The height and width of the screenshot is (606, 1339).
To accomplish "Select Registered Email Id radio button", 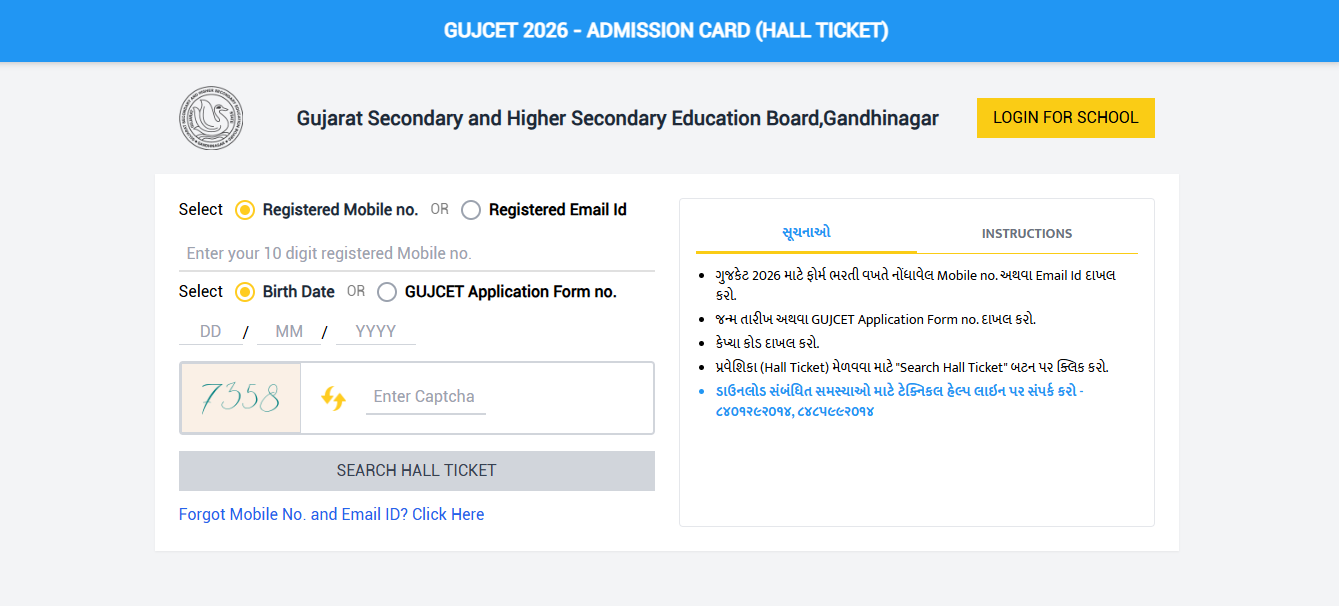I will point(470,209).
